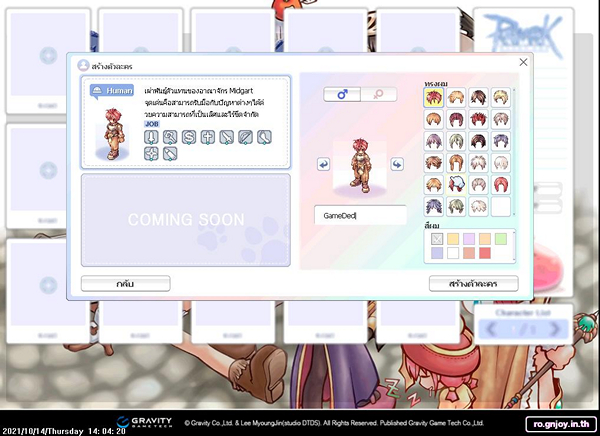Click the character name input field
Image resolution: width=600 pixels, height=436 pixels.
point(360,215)
